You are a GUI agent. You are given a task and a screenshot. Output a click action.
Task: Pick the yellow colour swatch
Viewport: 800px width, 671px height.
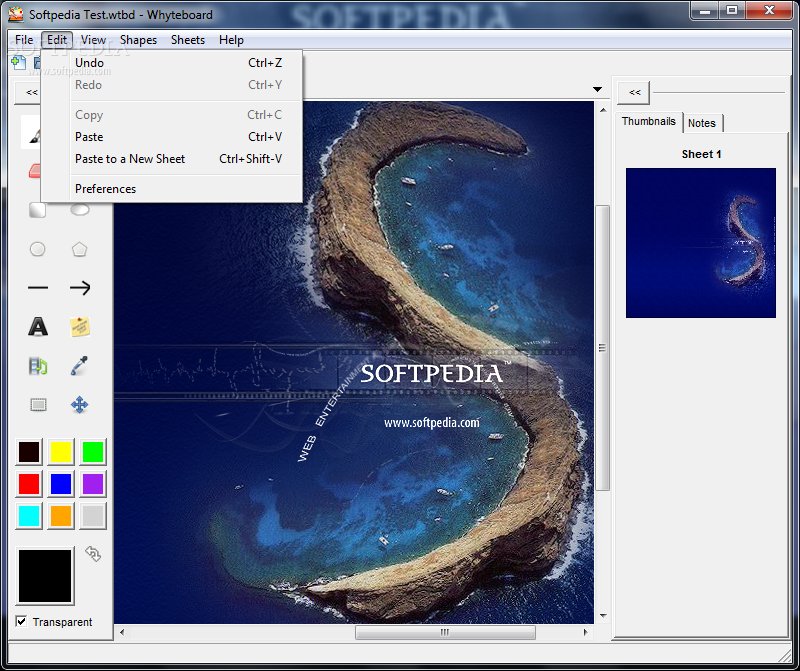[x=61, y=452]
